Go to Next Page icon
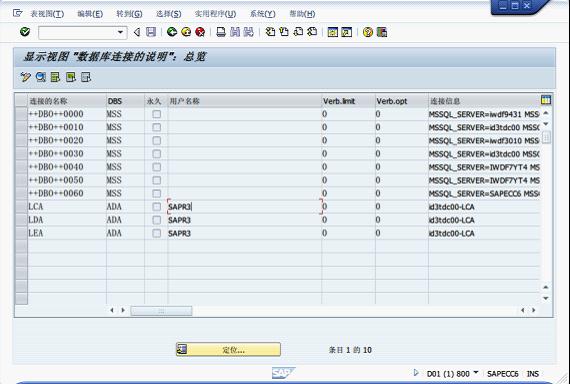 point(298,32)
